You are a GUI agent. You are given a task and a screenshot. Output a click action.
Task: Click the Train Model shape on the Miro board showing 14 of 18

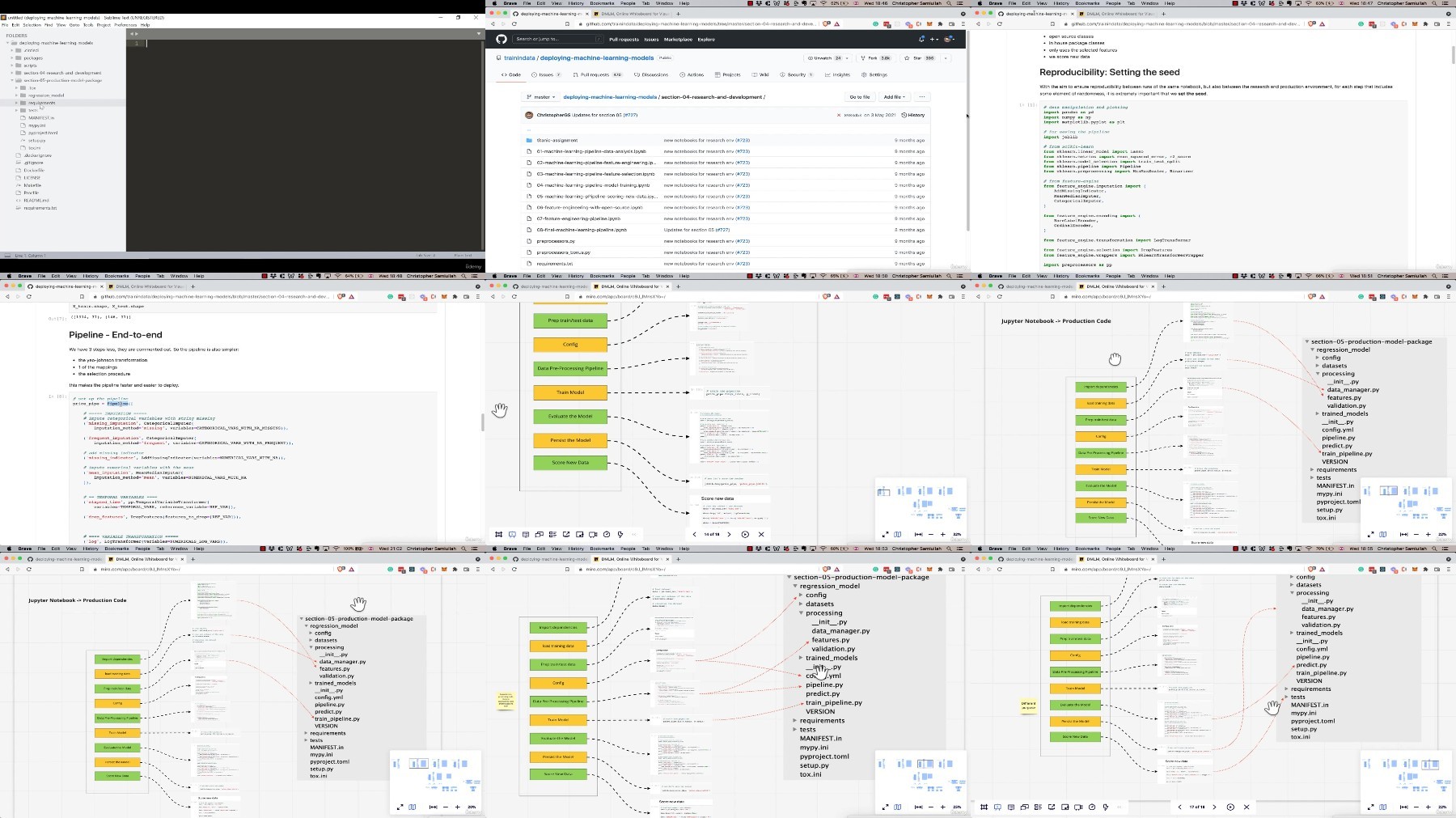tap(570, 392)
